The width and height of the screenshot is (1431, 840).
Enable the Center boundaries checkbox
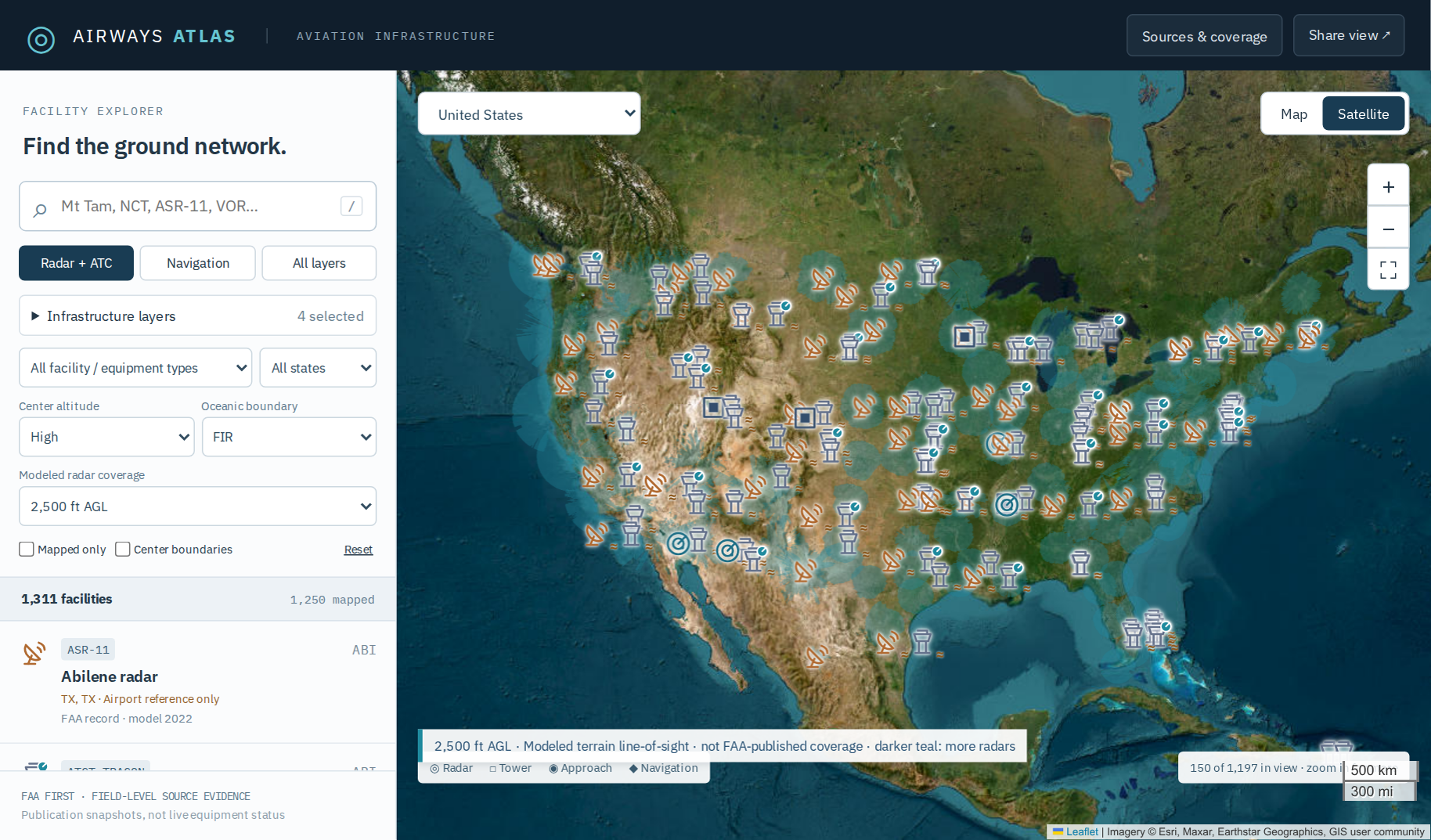coord(123,549)
